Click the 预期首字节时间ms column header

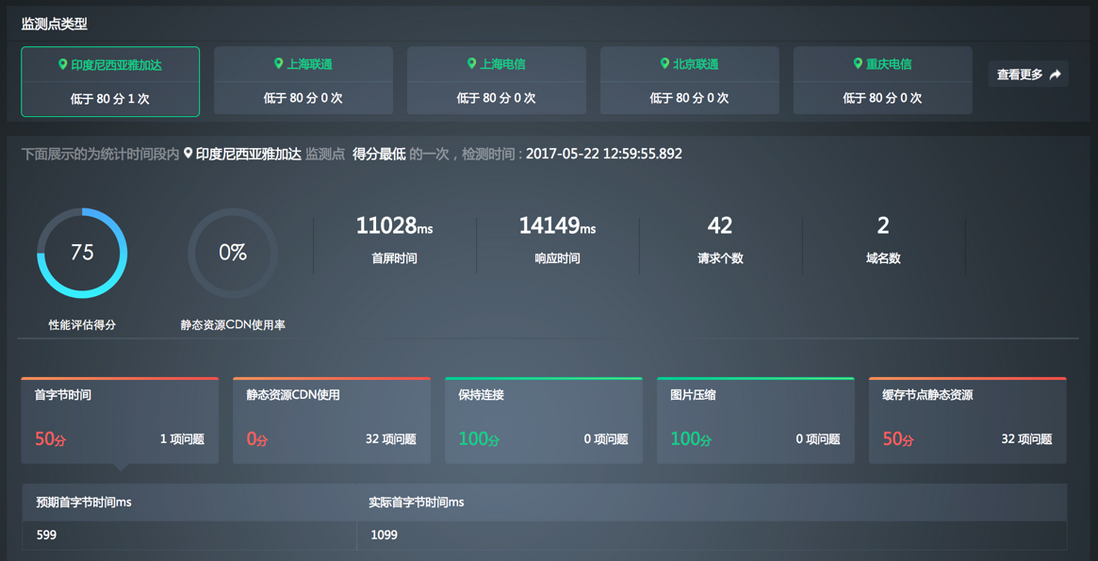[84, 502]
